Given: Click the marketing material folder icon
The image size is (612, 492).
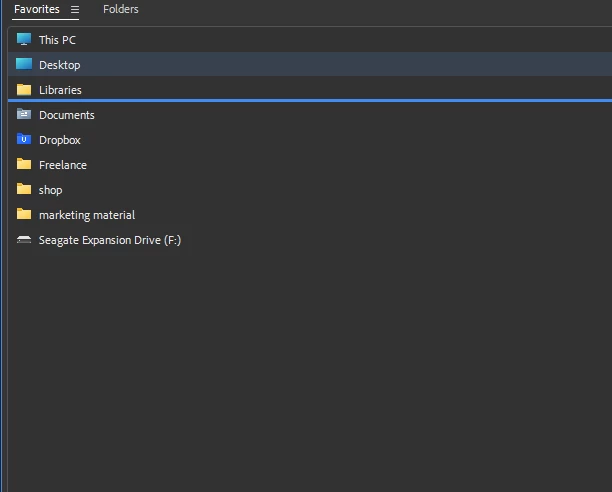Looking at the screenshot, I should (x=24, y=214).
